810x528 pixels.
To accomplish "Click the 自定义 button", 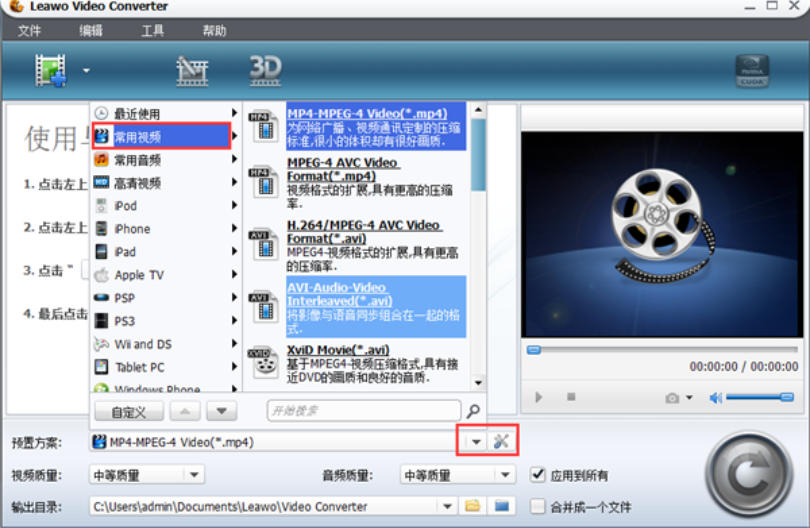I will [x=129, y=411].
